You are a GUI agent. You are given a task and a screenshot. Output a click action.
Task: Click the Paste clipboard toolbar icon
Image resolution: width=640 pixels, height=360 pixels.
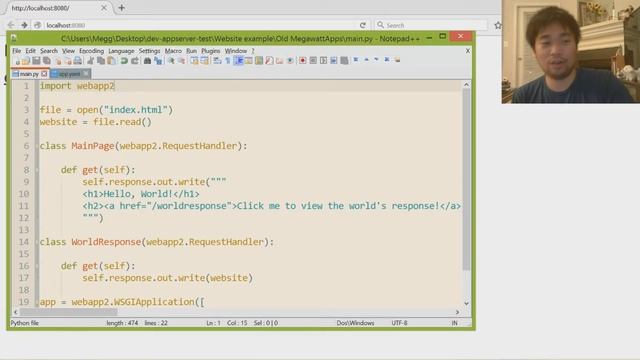[111, 61]
